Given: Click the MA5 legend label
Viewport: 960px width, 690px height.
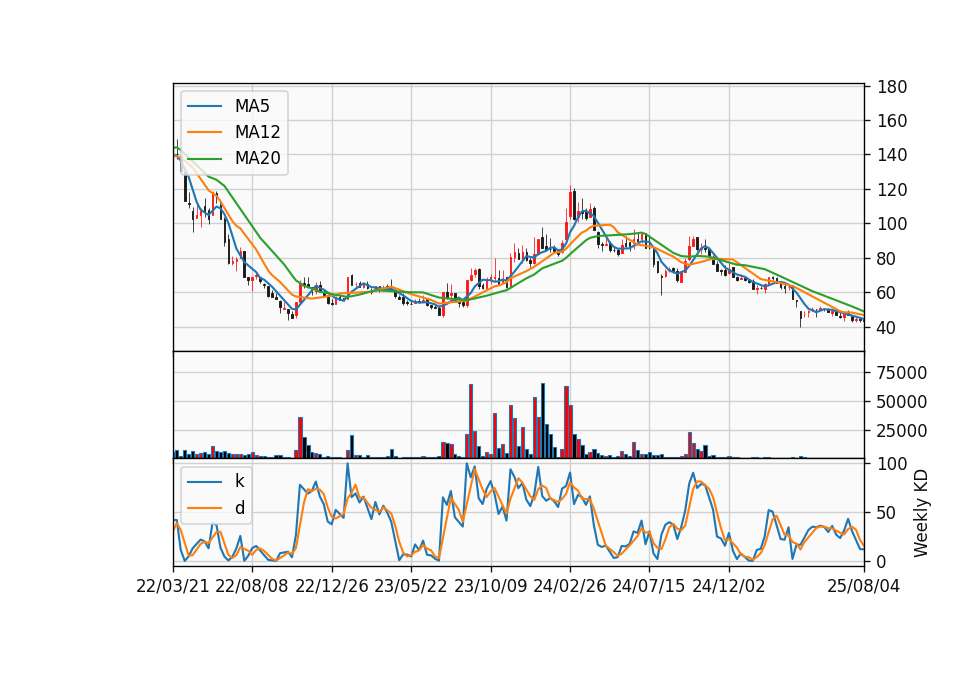Looking at the screenshot, I should (252, 106).
